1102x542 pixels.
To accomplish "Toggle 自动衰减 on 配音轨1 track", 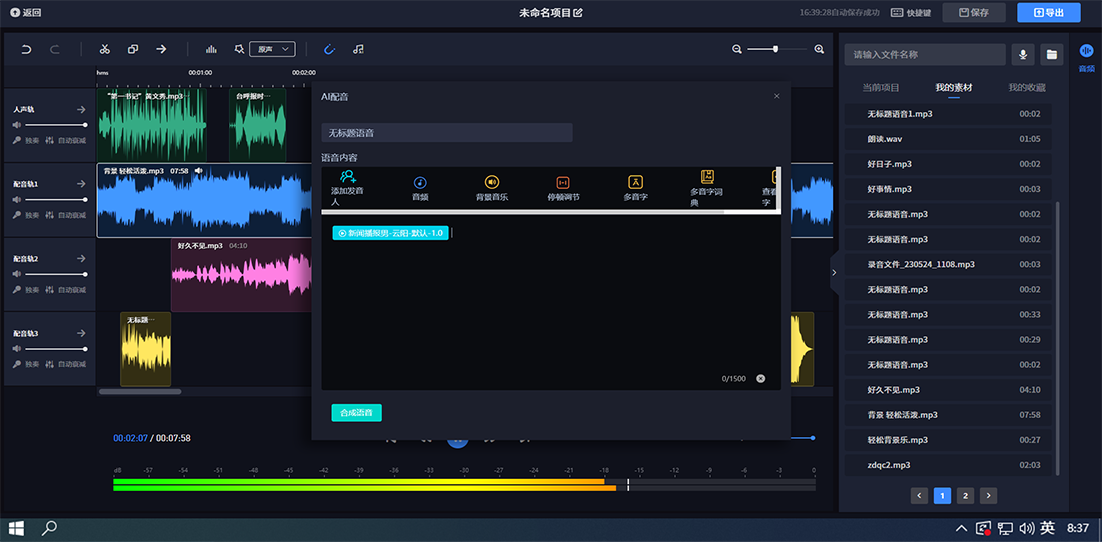I will tap(66, 215).
